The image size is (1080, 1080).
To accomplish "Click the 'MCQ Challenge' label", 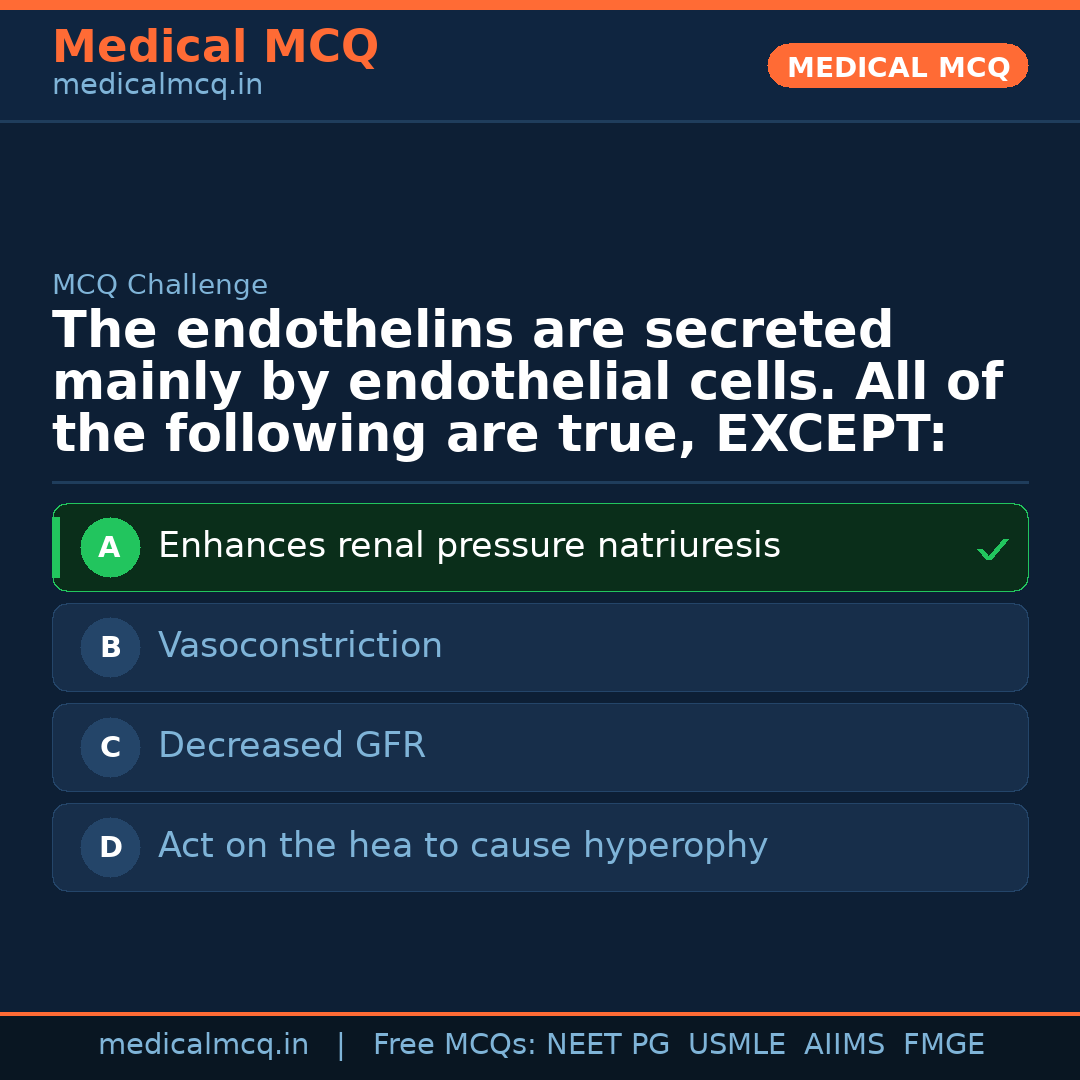I will coord(160,285).
